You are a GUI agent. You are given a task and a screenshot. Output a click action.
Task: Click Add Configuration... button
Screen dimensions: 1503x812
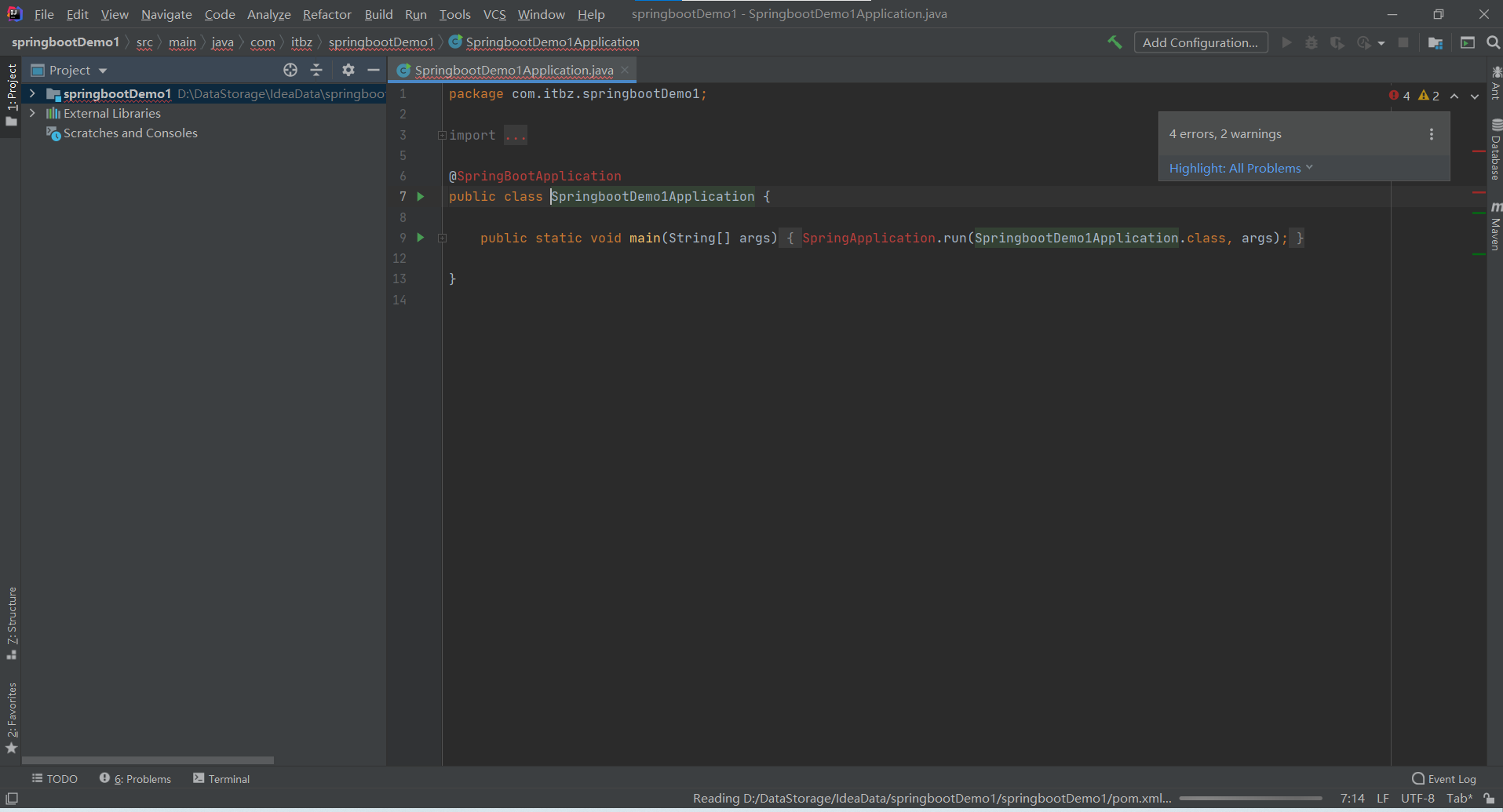pos(1201,42)
